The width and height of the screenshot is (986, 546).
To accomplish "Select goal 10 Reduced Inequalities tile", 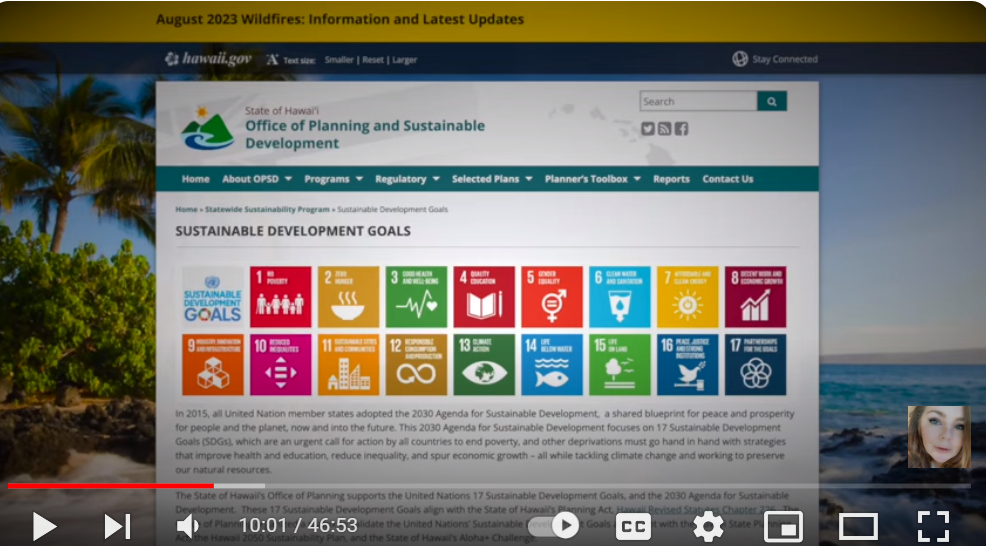I will coord(280,365).
